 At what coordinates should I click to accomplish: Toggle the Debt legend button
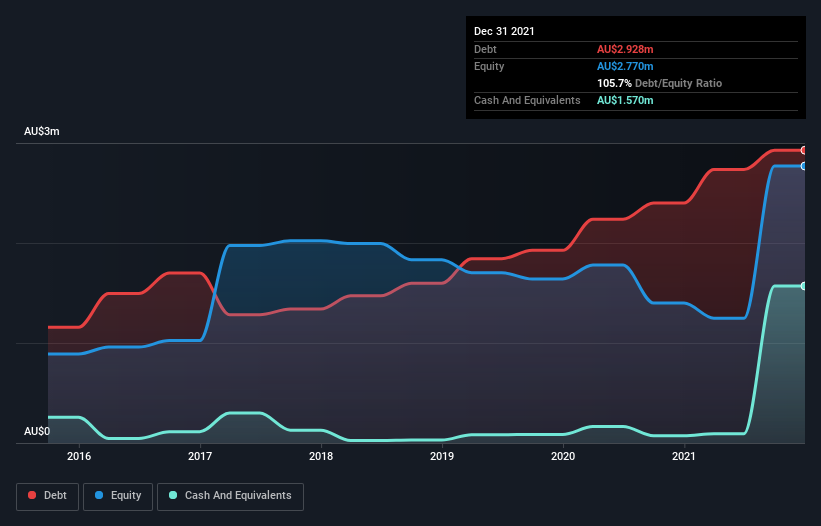pyautogui.click(x=48, y=496)
